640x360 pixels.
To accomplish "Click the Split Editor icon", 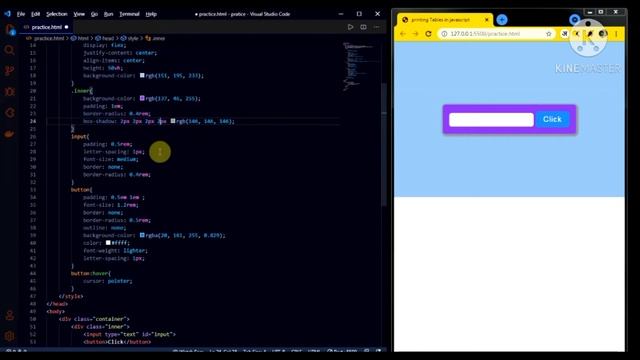I will coord(363,27).
